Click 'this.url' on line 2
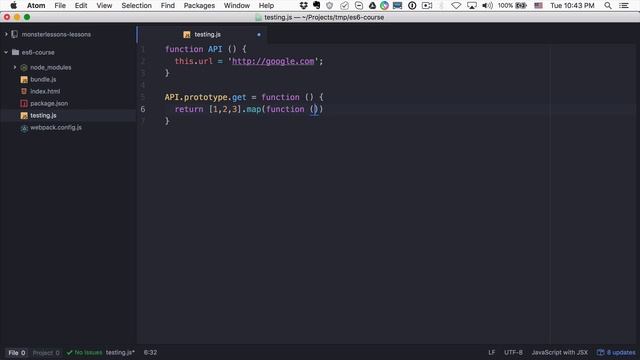 coord(193,61)
